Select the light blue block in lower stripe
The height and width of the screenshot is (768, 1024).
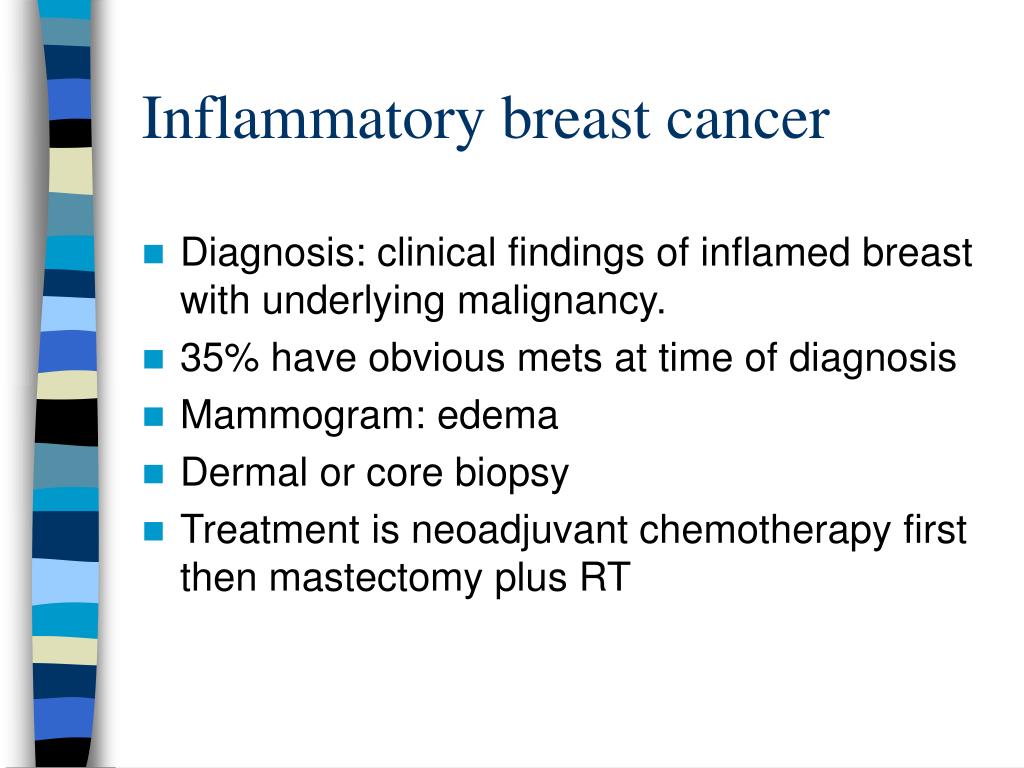pos(65,582)
